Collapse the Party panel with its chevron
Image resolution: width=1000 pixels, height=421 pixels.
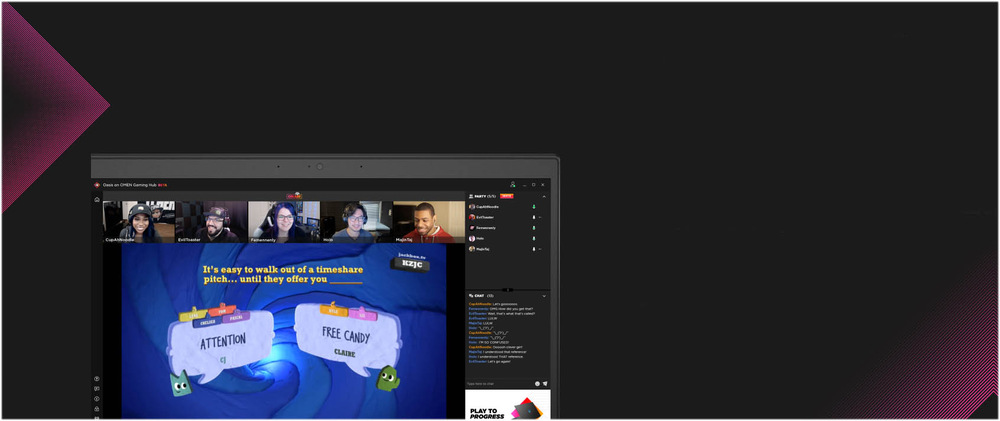(x=545, y=196)
